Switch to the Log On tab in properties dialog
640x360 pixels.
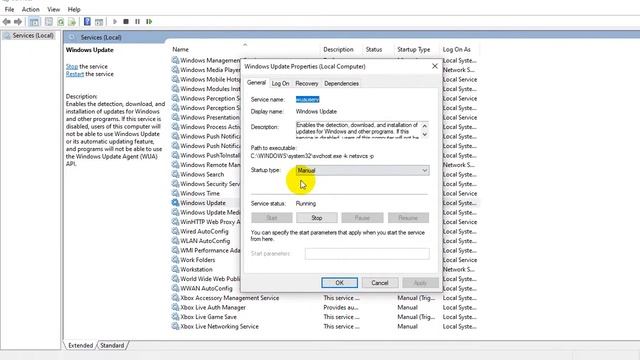[280, 83]
